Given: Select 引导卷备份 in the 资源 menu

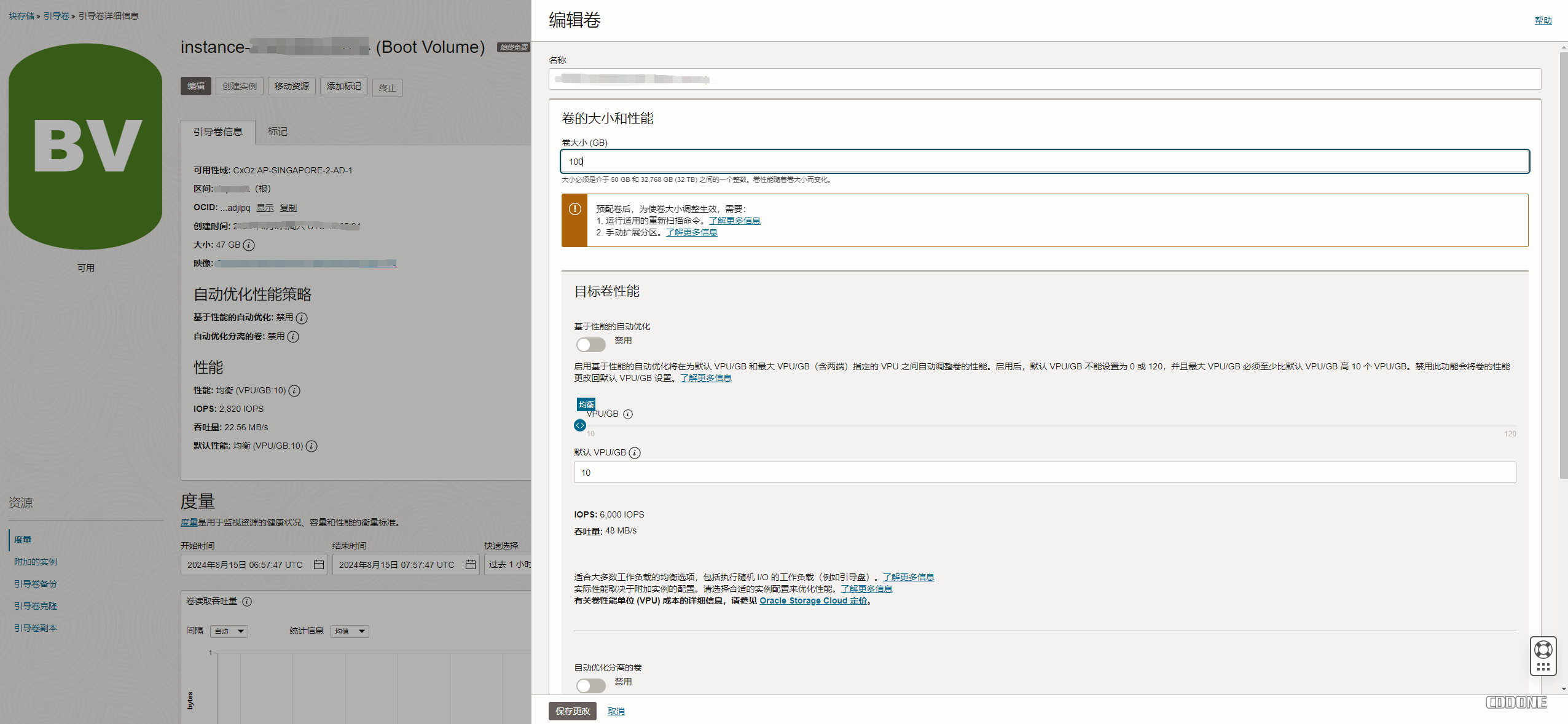Looking at the screenshot, I should [x=36, y=584].
